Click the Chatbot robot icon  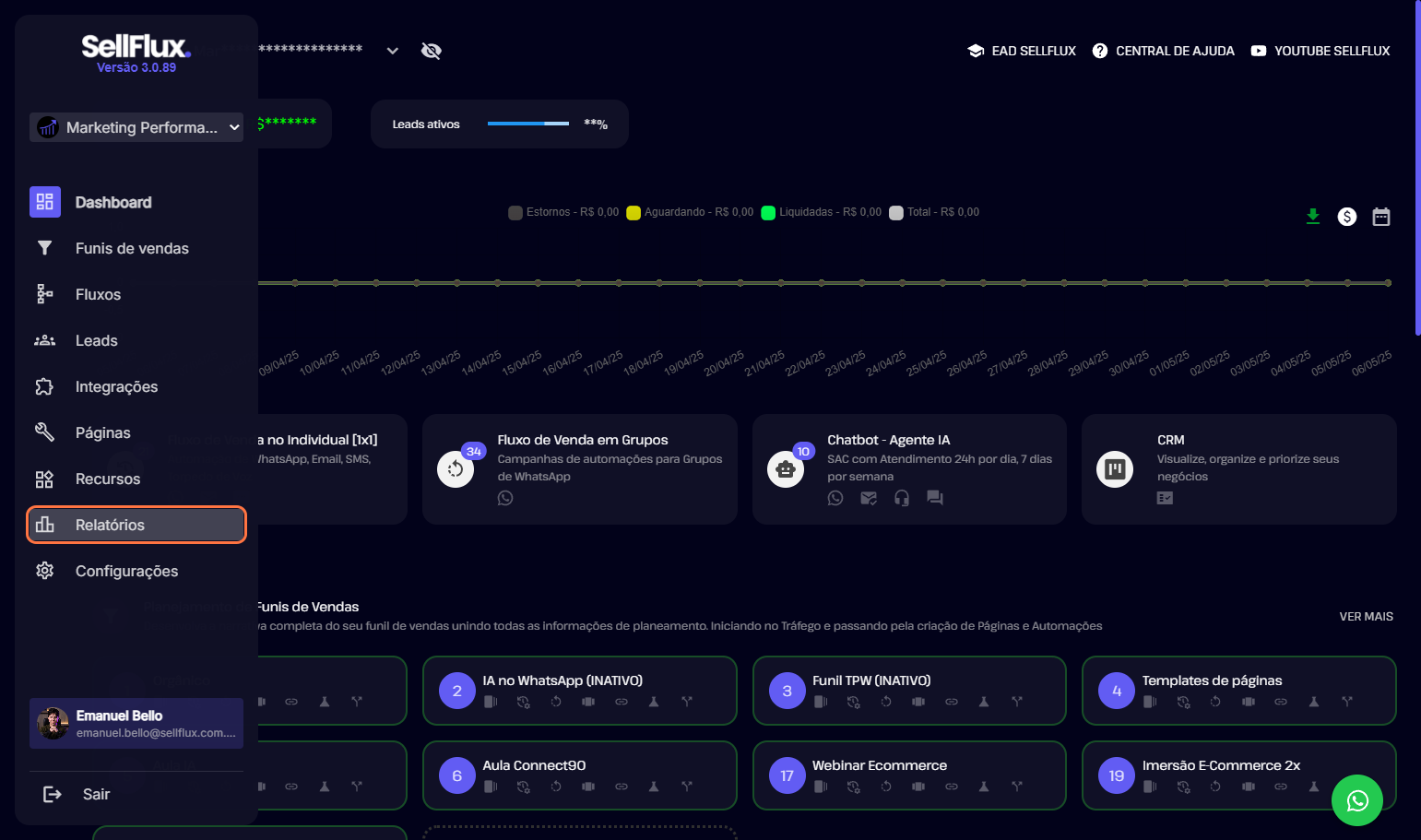(x=786, y=469)
